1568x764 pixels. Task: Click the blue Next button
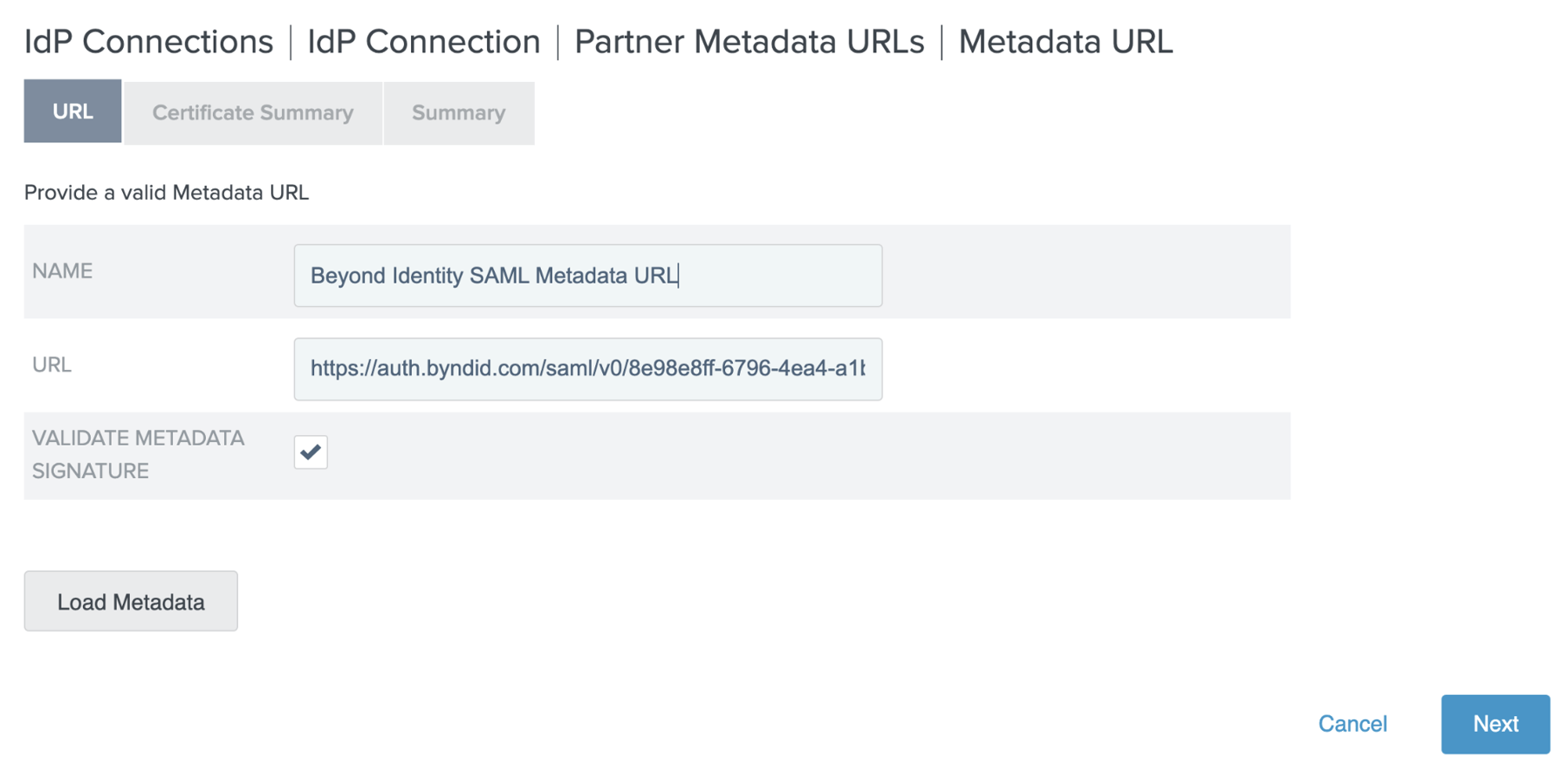(x=1494, y=724)
